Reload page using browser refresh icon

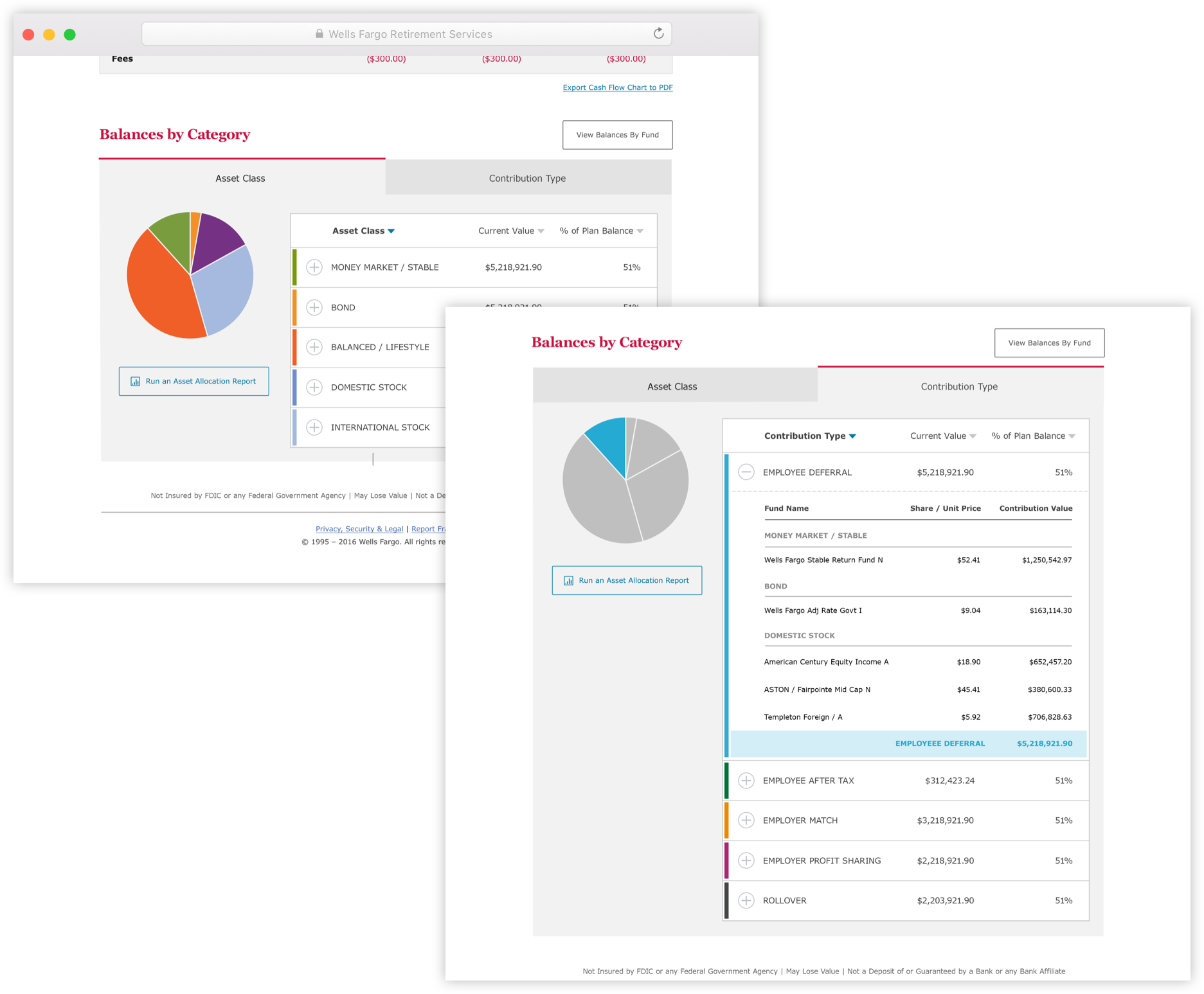click(658, 33)
